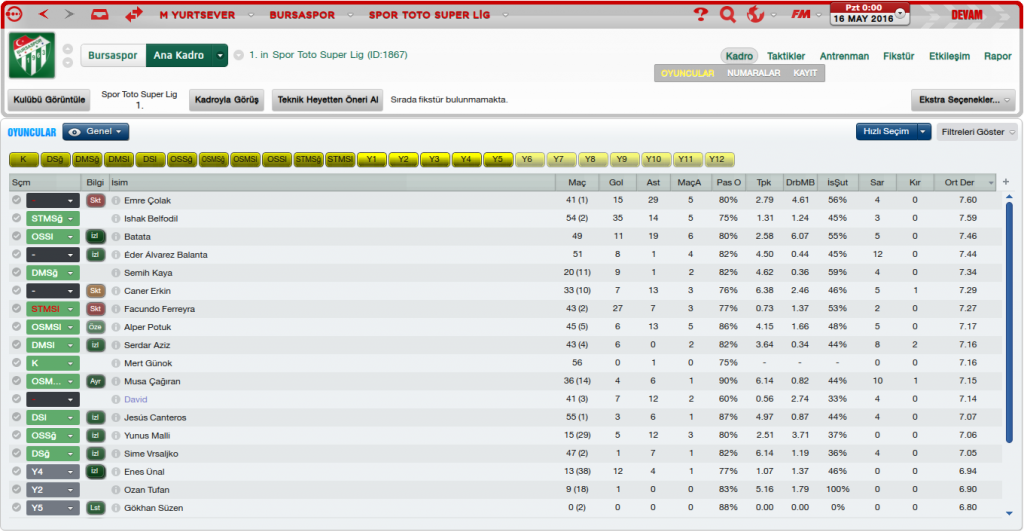The width and height of the screenshot is (1024, 531).
Task: Open the Antrenman tab
Action: (844, 56)
